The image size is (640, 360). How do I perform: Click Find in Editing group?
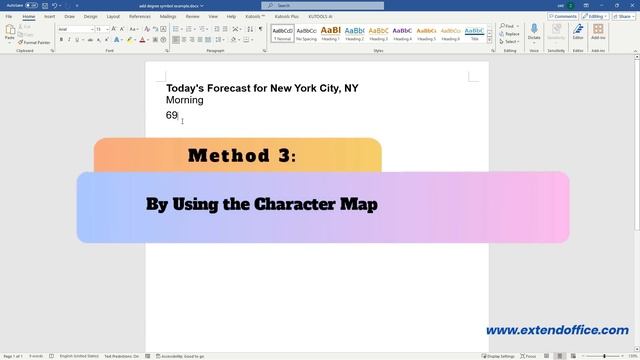coord(508,26)
